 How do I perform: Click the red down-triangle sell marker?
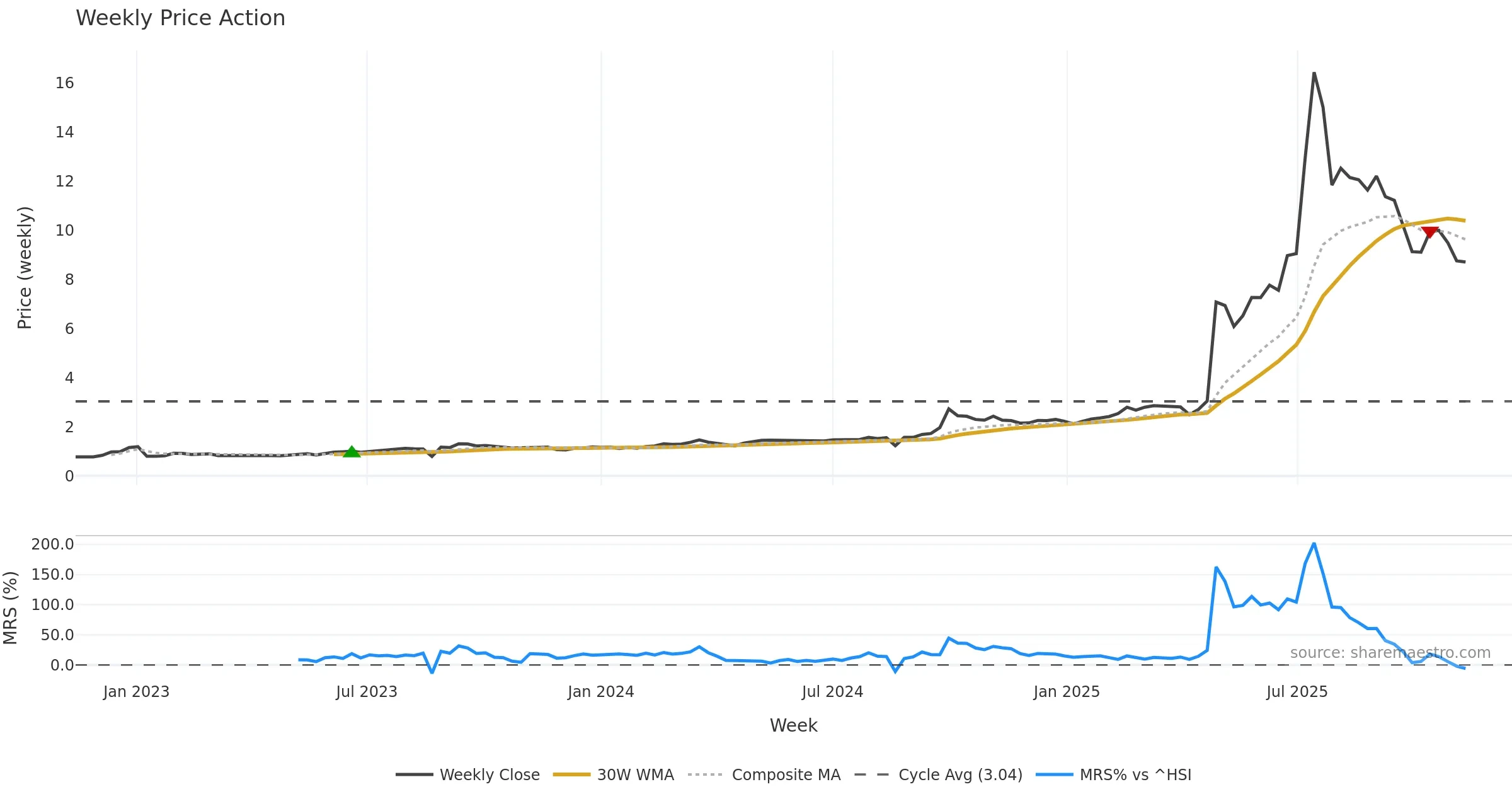(x=1430, y=232)
